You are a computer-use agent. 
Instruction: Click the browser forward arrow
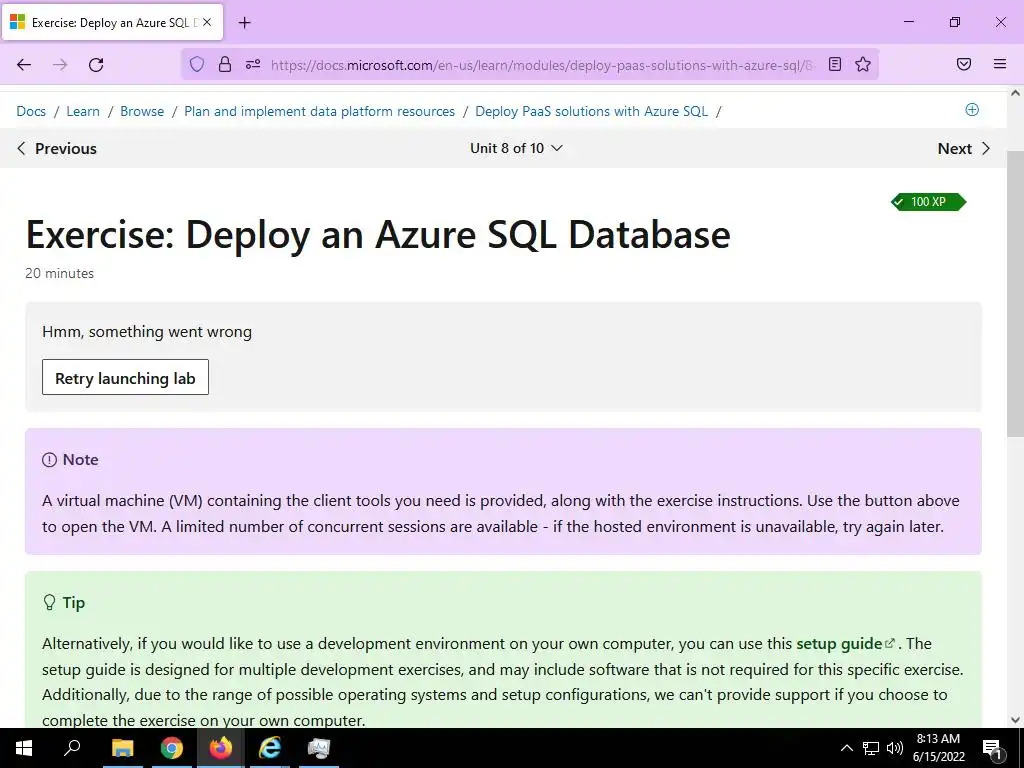(60, 65)
